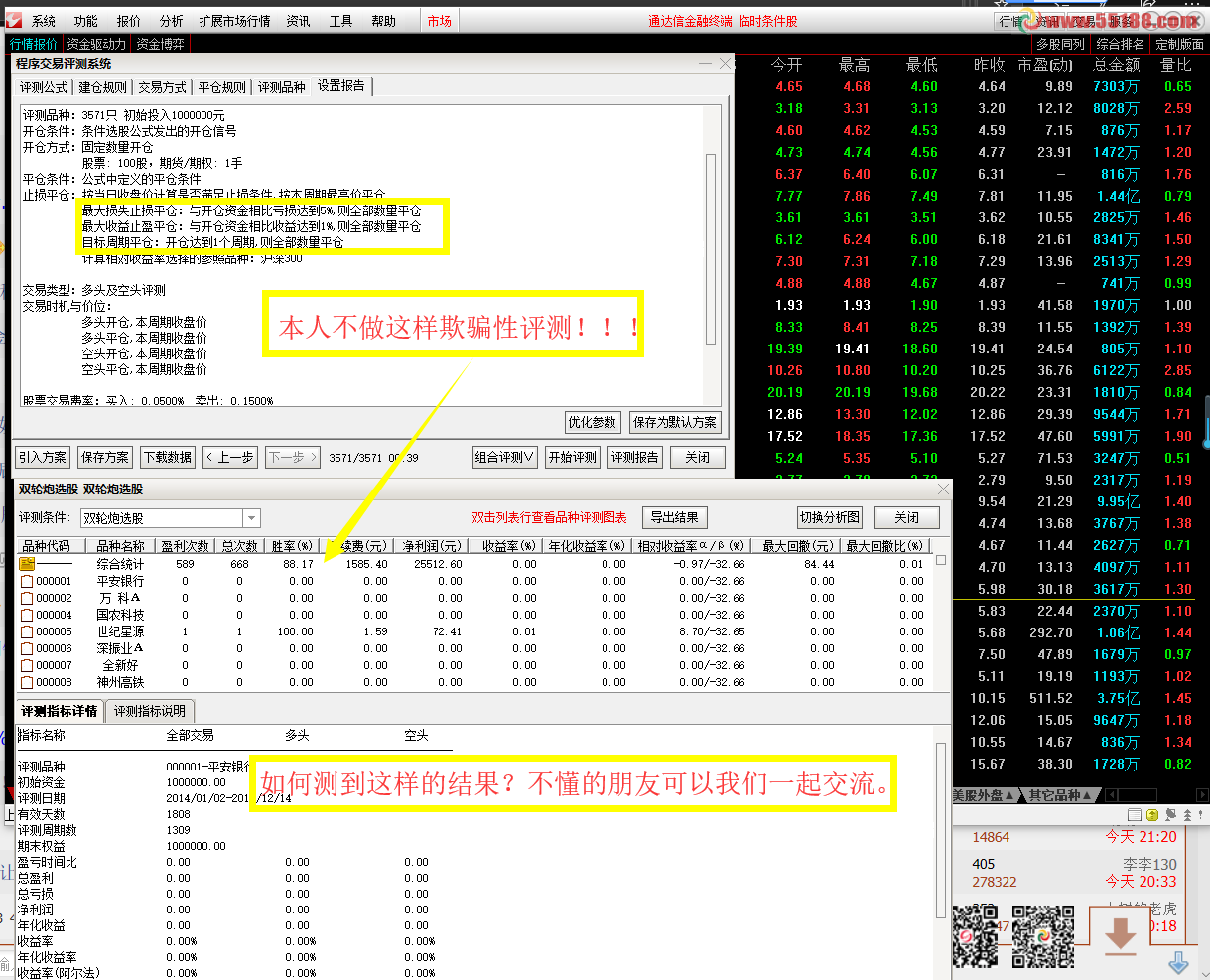Start the test with the 开始评测 button
Screen dimensions: 1210x980
pyautogui.click(x=573, y=457)
